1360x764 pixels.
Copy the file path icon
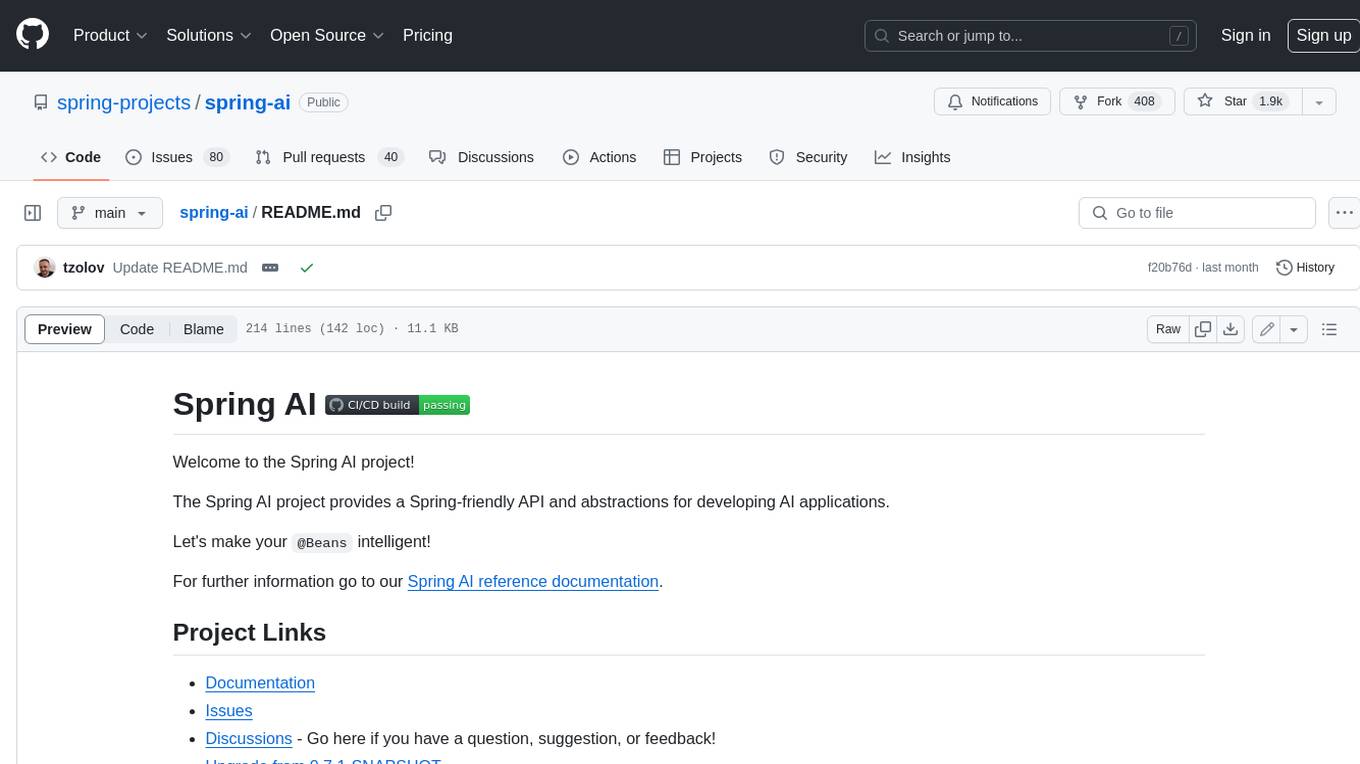[383, 213]
